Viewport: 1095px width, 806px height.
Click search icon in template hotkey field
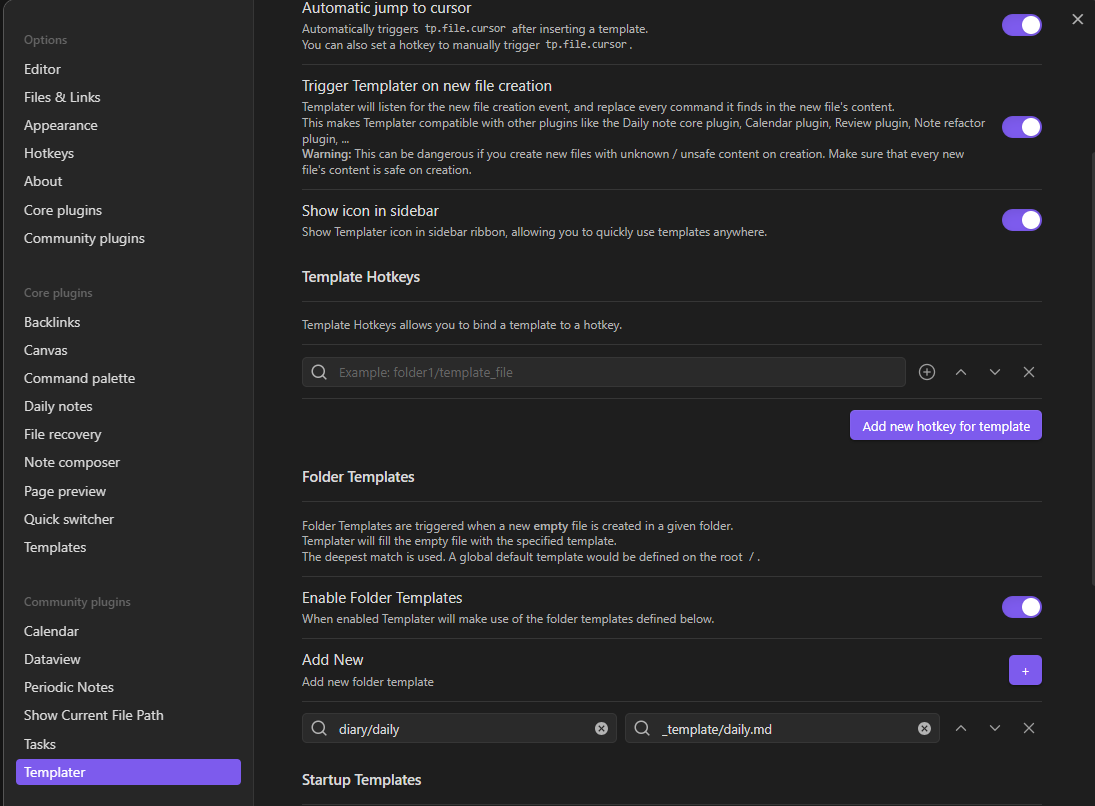[319, 372]
